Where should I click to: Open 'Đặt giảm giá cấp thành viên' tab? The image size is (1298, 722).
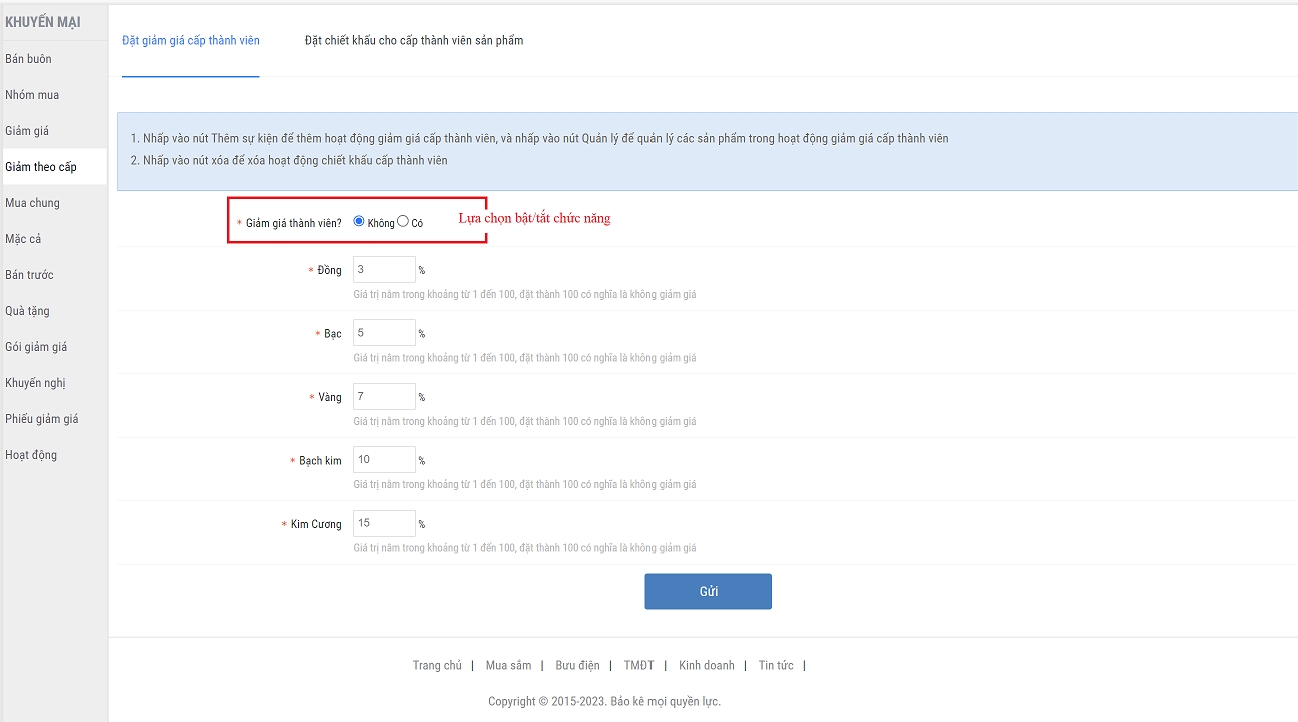[190, 41]
